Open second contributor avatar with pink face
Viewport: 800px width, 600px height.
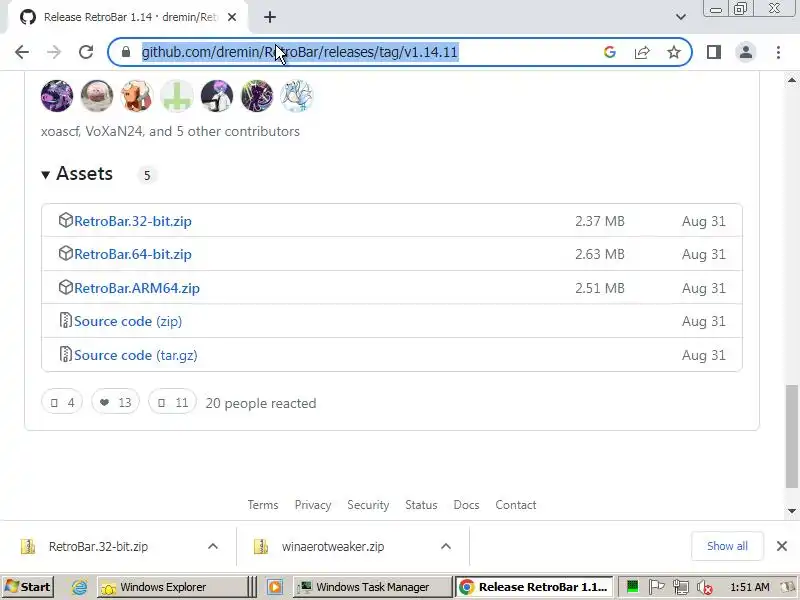click(x=97, y=96)
